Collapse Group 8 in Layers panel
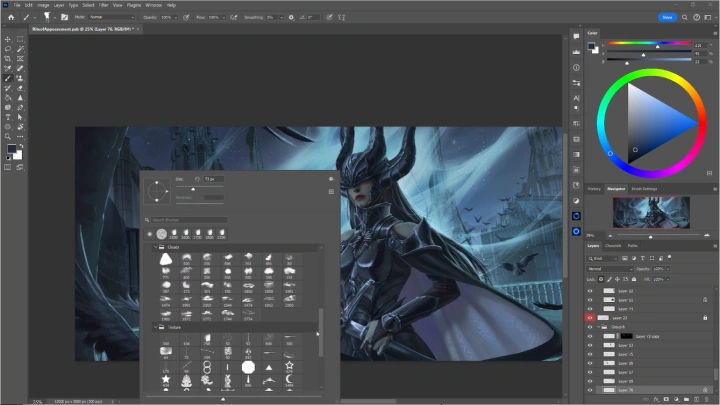This screenshot has width=720, height=405. point(599,327)
